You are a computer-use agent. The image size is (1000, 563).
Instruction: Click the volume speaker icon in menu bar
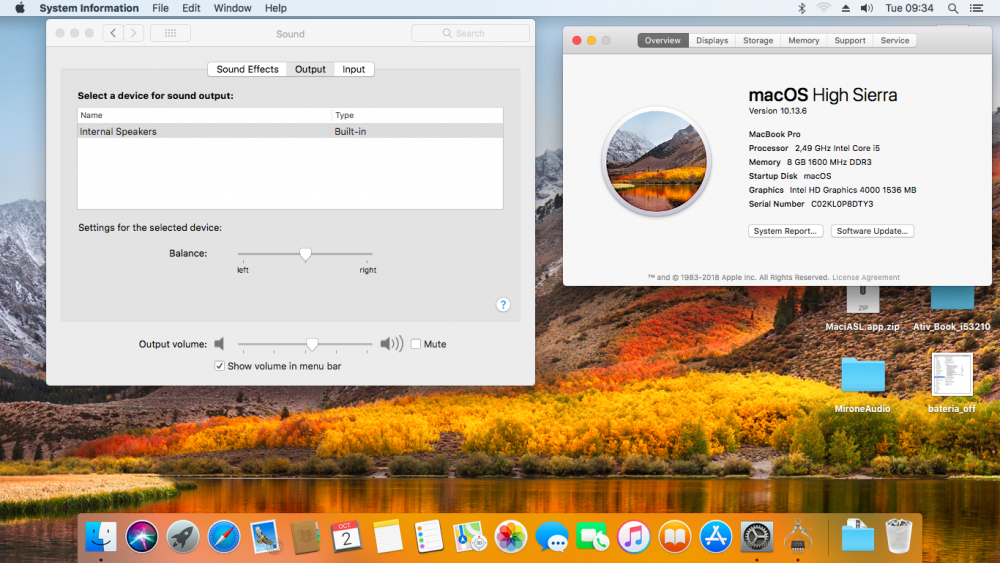867,8
